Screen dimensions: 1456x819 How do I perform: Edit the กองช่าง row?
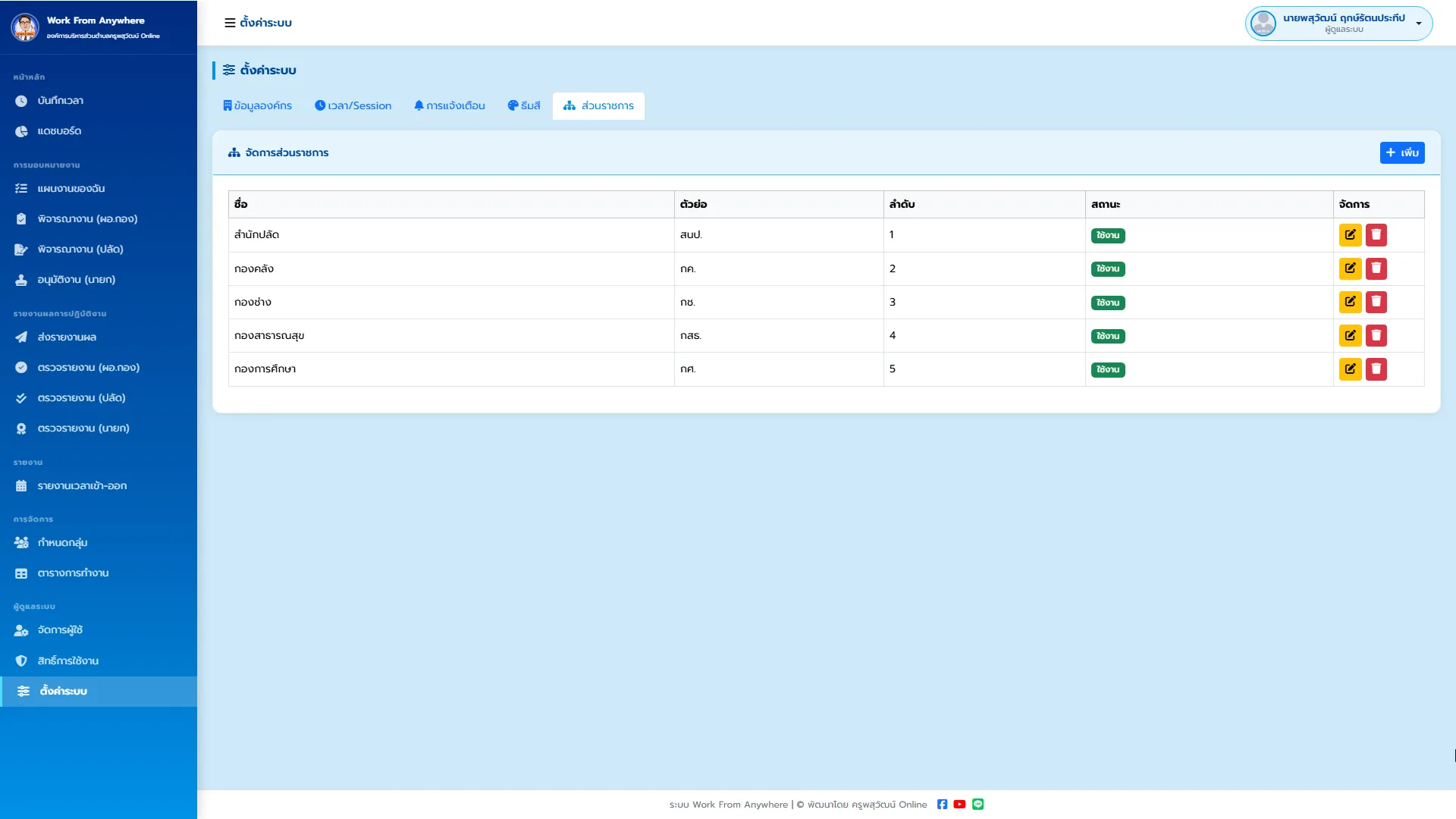pyautogui.click(x=1351, y=302)
